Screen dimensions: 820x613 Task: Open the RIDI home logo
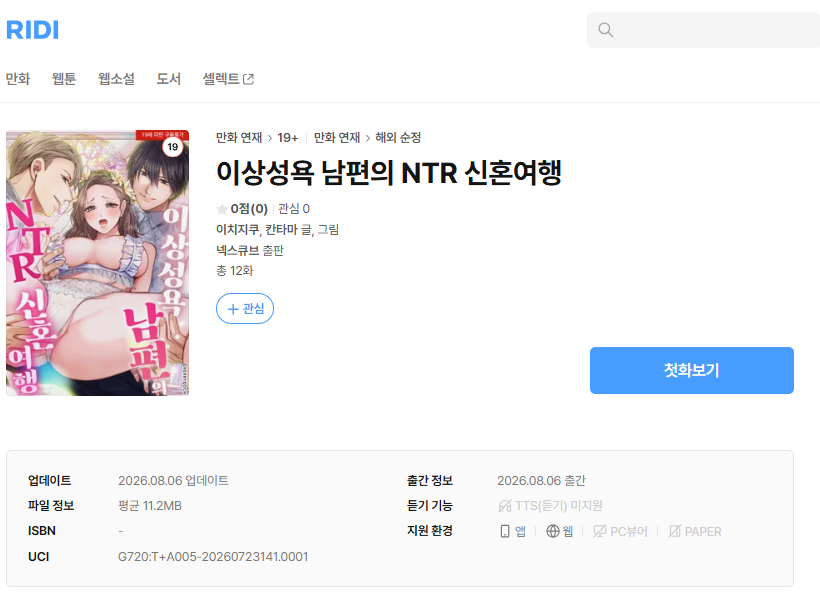32,30
